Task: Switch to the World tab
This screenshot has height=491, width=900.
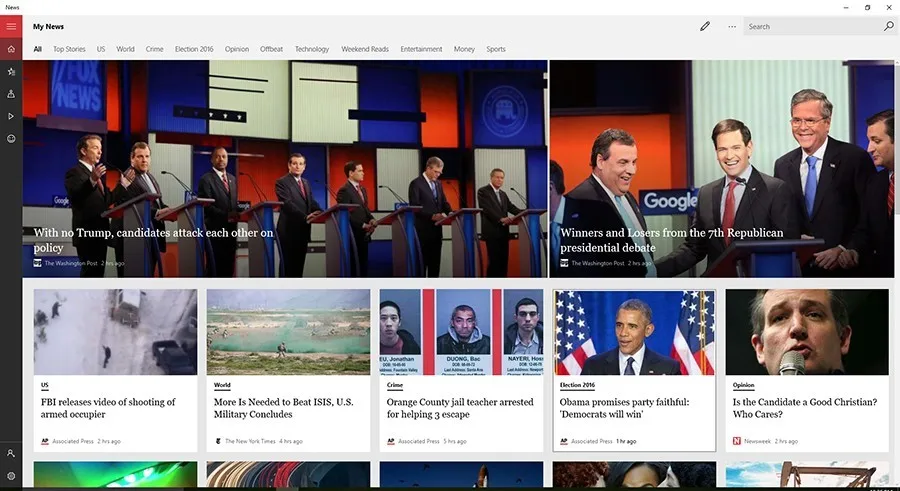Action: 125,49
